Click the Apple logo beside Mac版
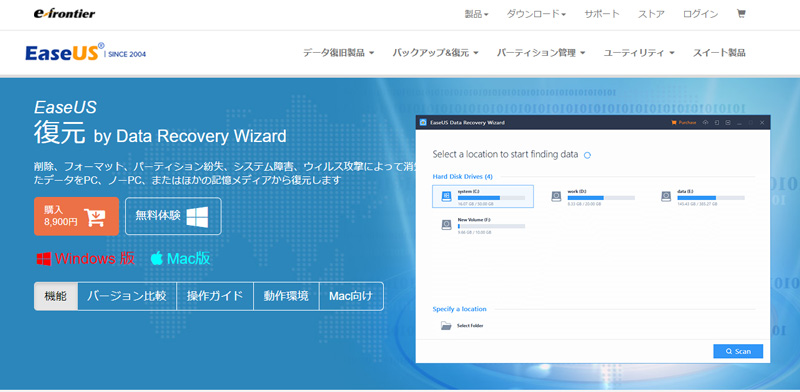This screenshot has width=800, height=392. point(157,258)
